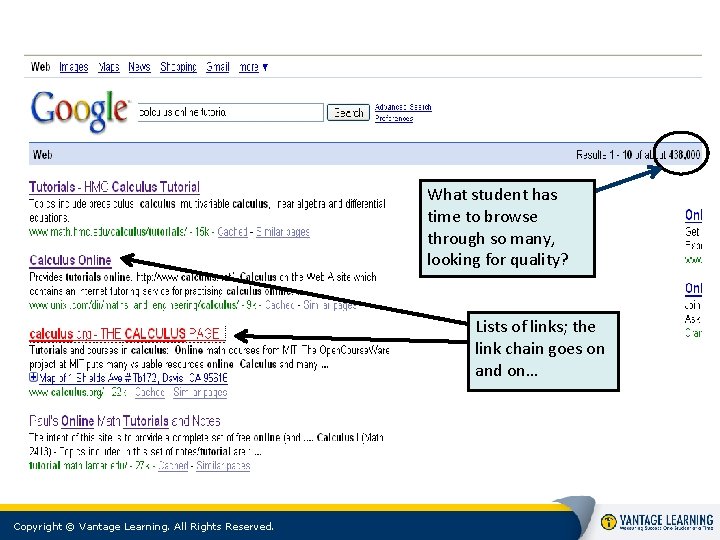Open the Preferences link

[x=394, y=118]
